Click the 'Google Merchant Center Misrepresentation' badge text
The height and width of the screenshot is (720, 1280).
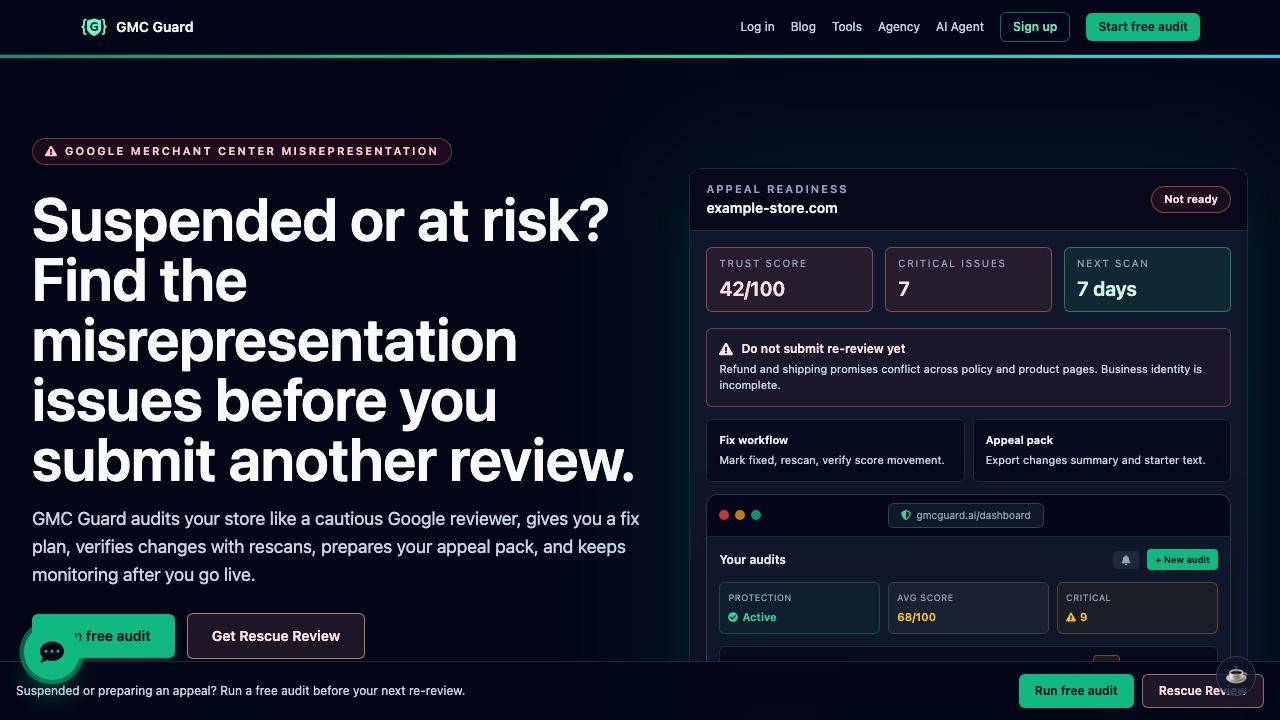point(251,151)
